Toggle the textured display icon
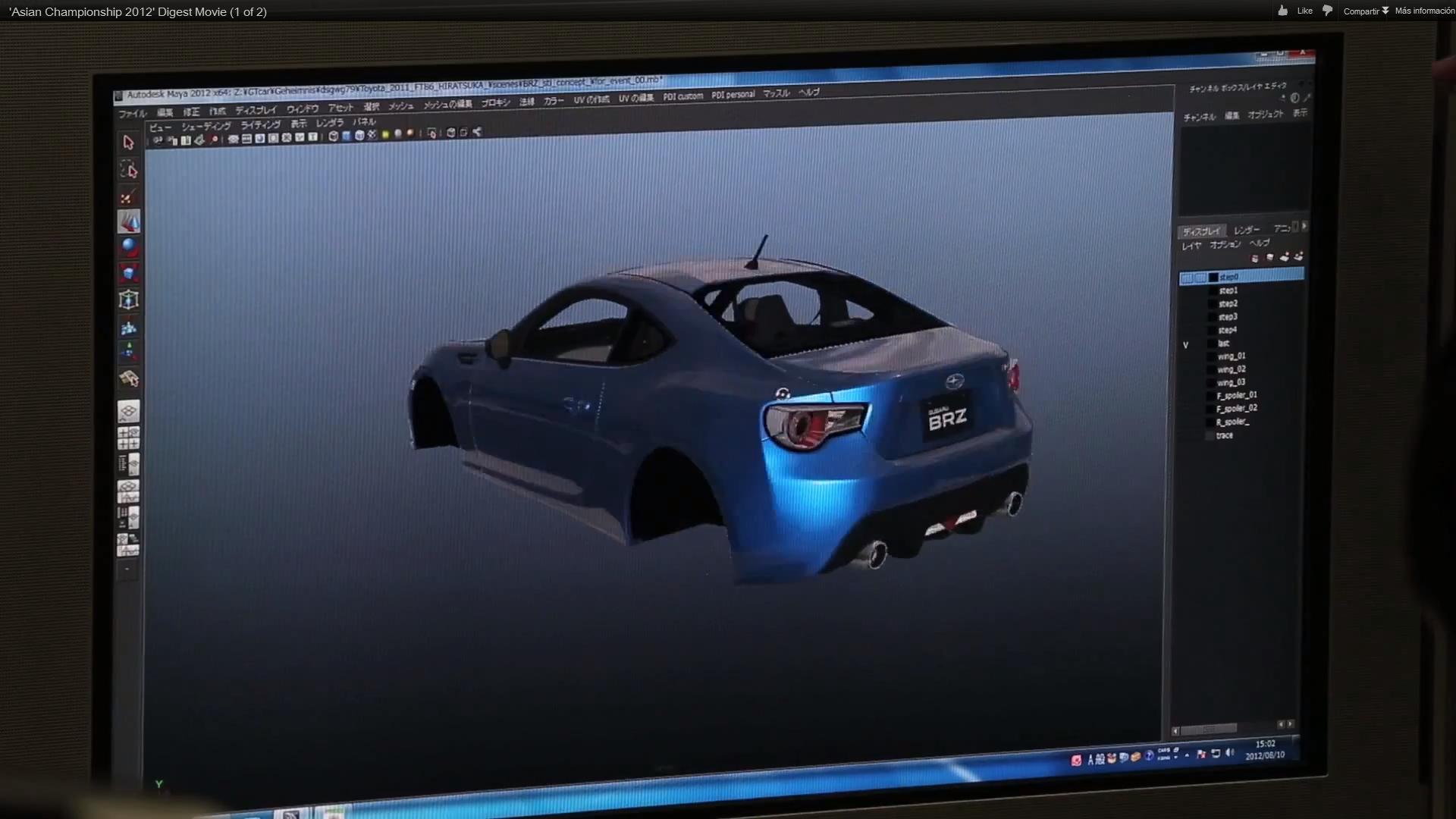Viewport: 1456px width, 819px height. pos(372,135)
